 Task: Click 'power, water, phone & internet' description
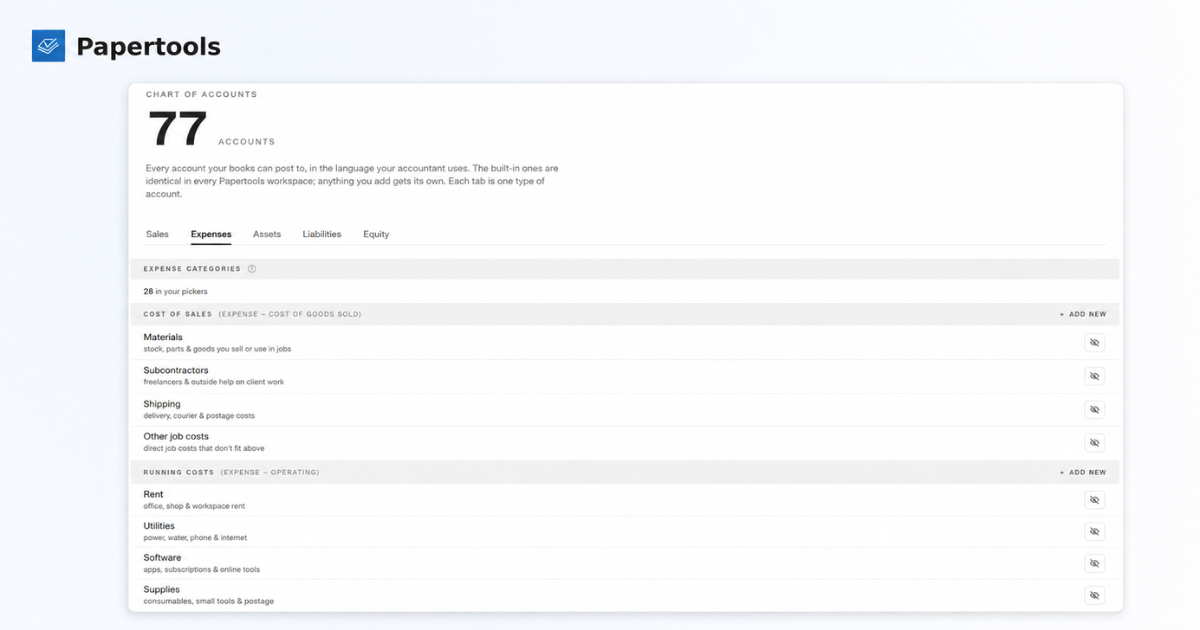[195, 538]
